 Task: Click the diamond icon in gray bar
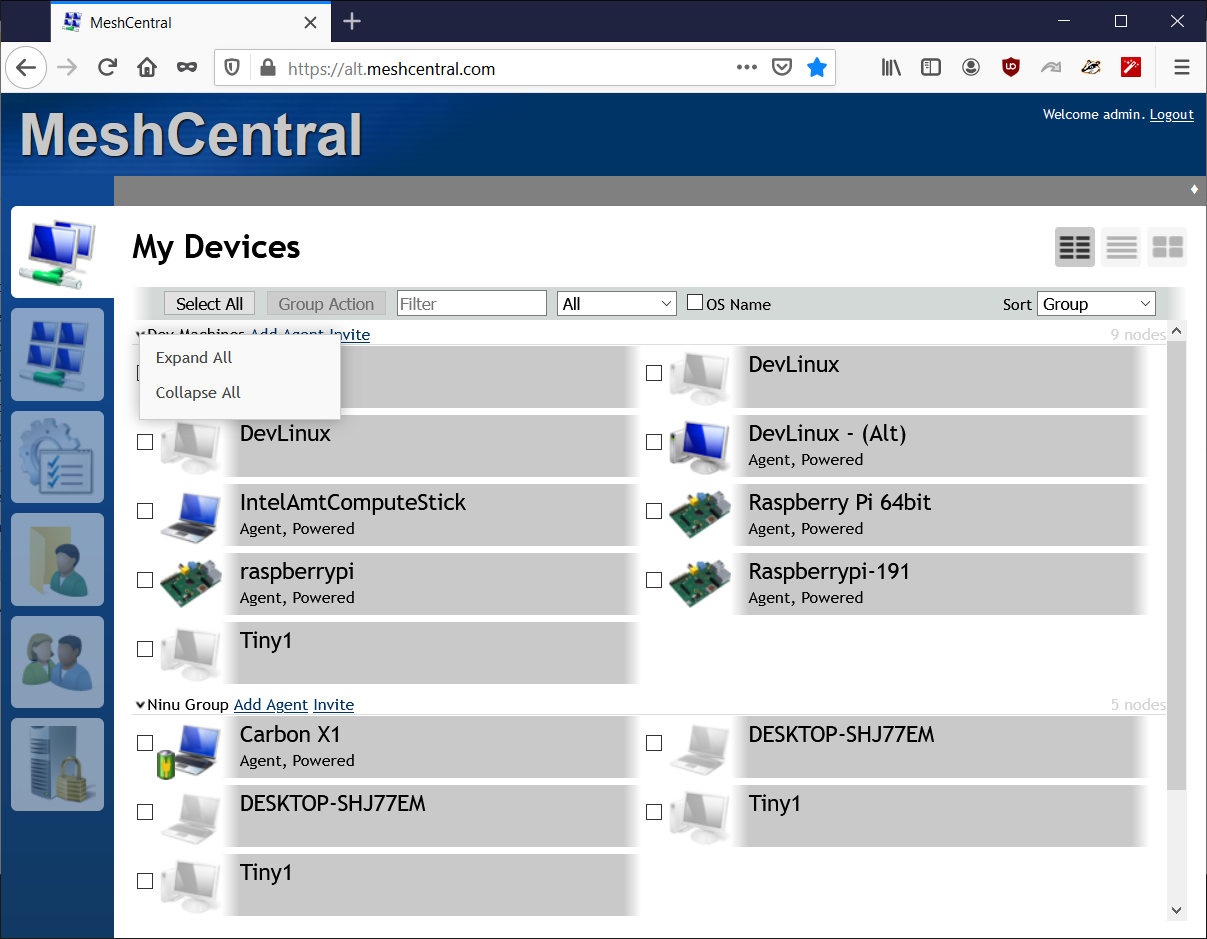tap(1194, 190)
